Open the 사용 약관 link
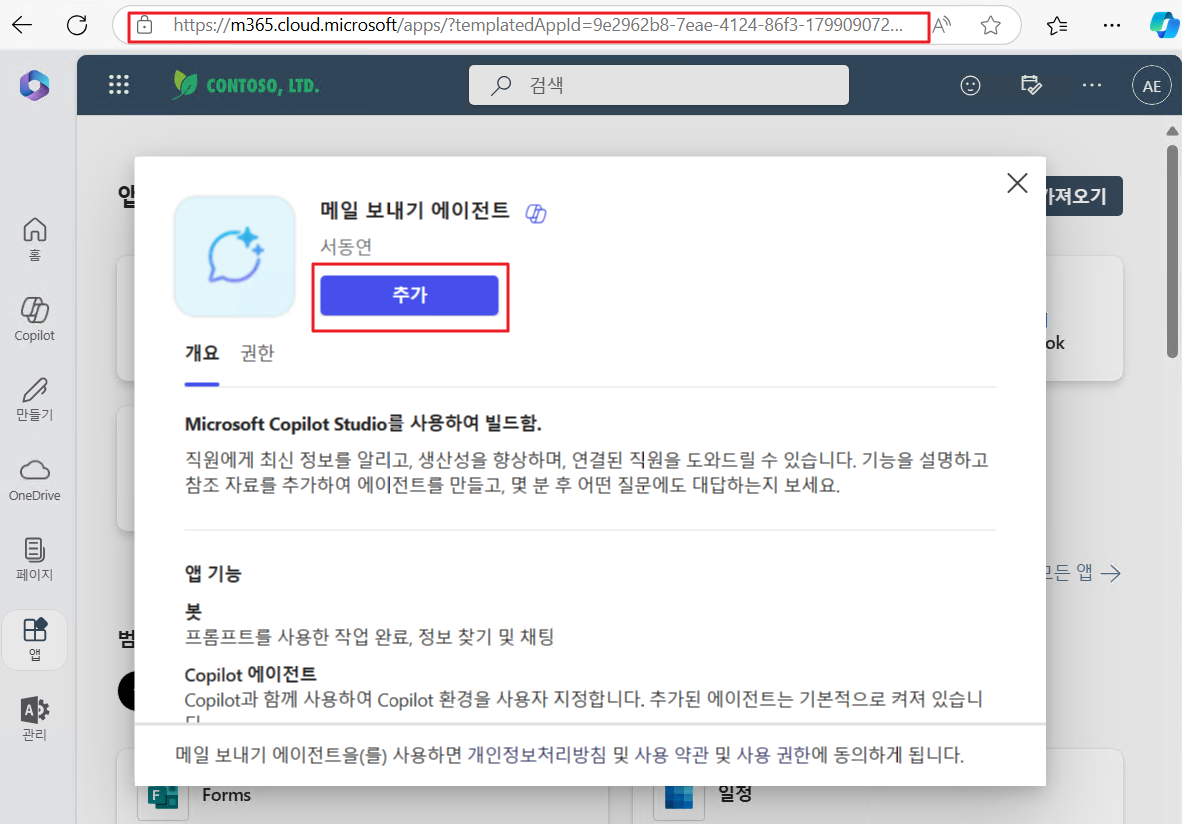This screenshot has width=1182, height=824. click(x=672, y=755)
